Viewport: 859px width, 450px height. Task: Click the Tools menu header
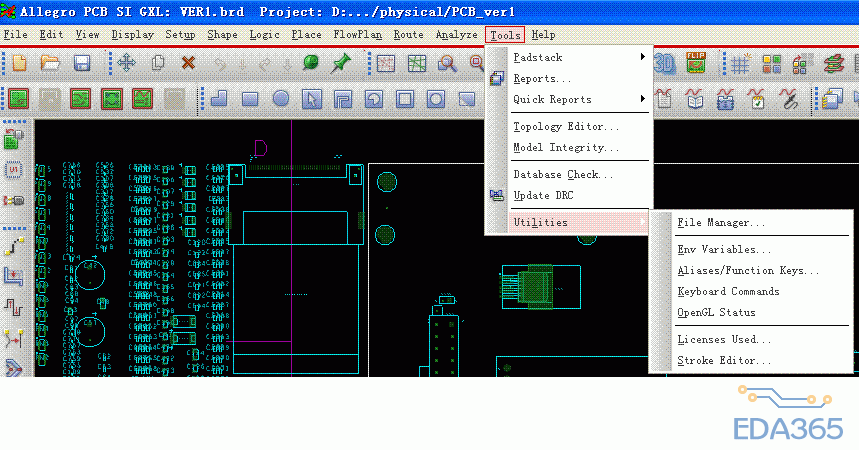(x=505, y=35)
